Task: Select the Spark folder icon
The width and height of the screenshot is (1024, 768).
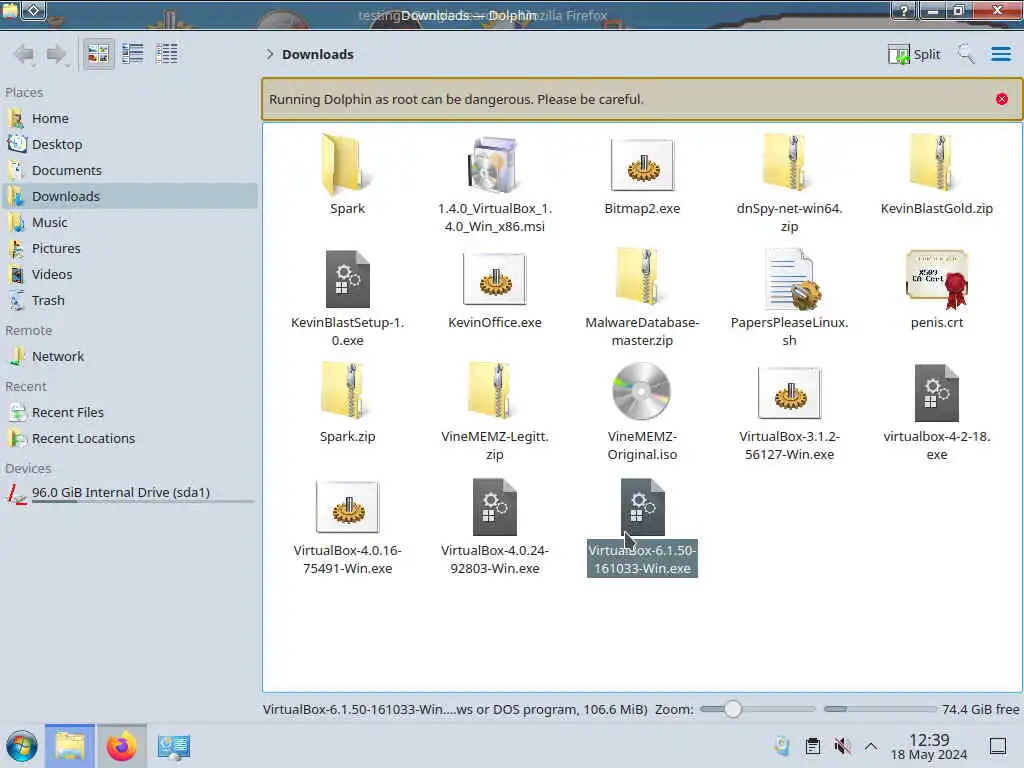Action: [x=347, y=164]
